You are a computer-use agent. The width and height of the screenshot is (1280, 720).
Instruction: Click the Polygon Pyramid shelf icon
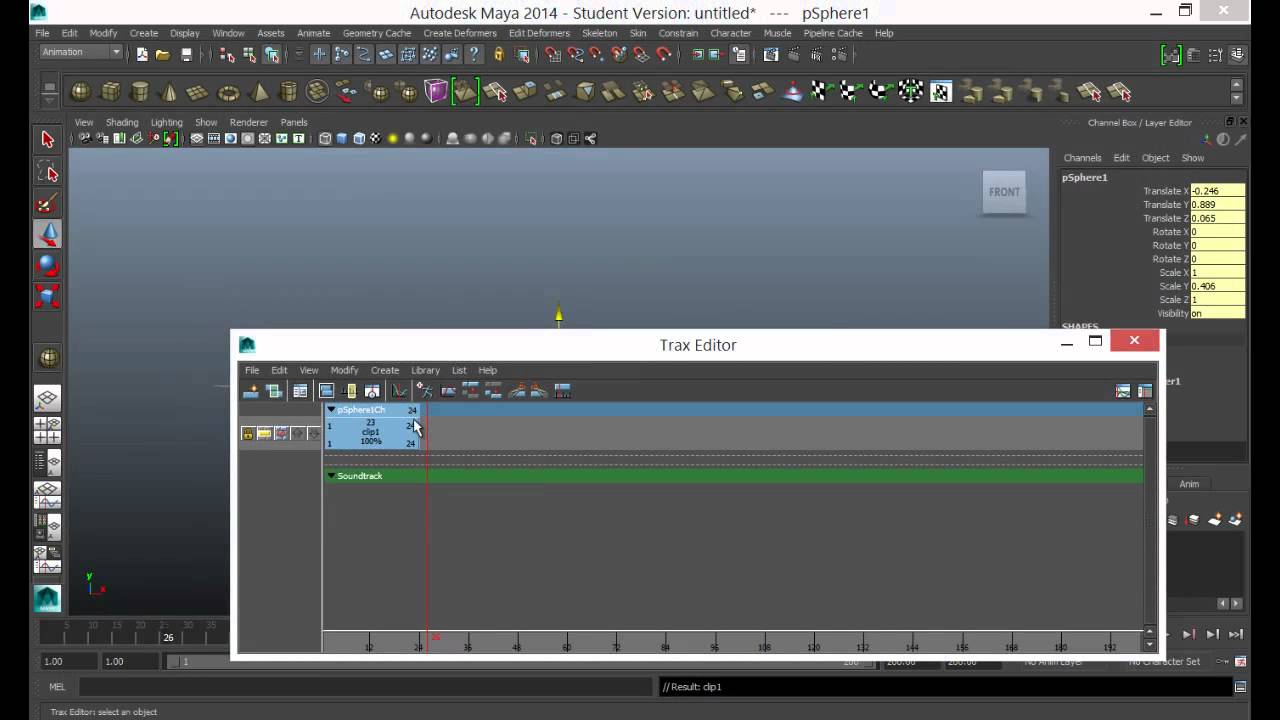pyautogui.click(x=259, y=92)
